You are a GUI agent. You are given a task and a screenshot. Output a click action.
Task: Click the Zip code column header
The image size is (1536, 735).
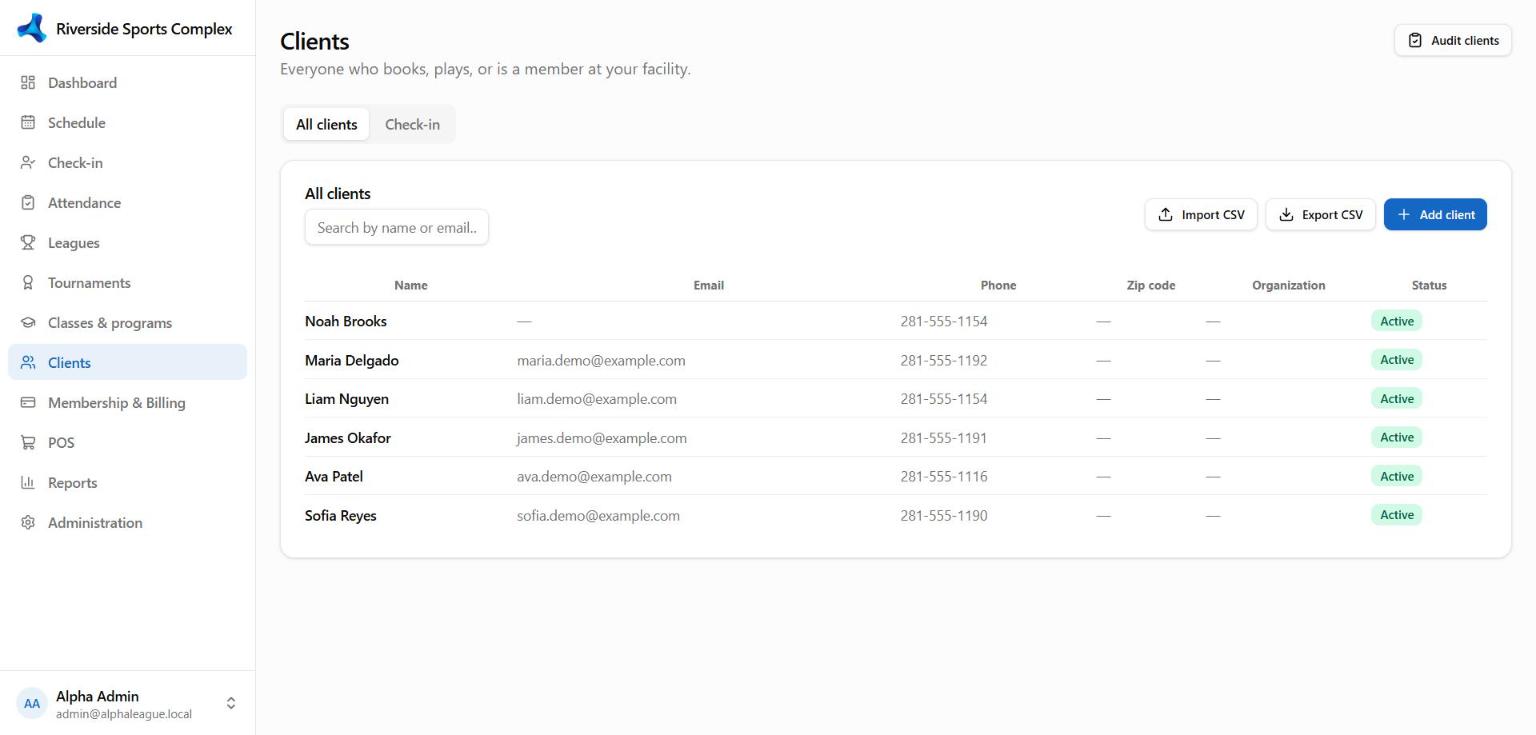(1151, 286)
